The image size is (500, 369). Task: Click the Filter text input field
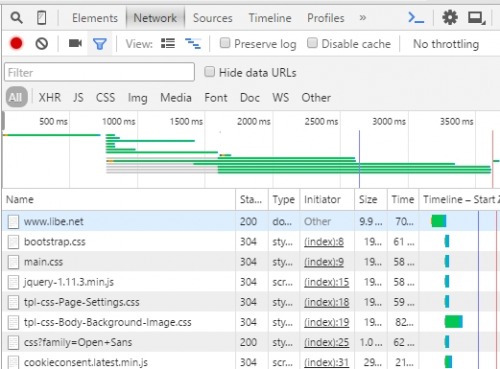(x=99, y=72)
